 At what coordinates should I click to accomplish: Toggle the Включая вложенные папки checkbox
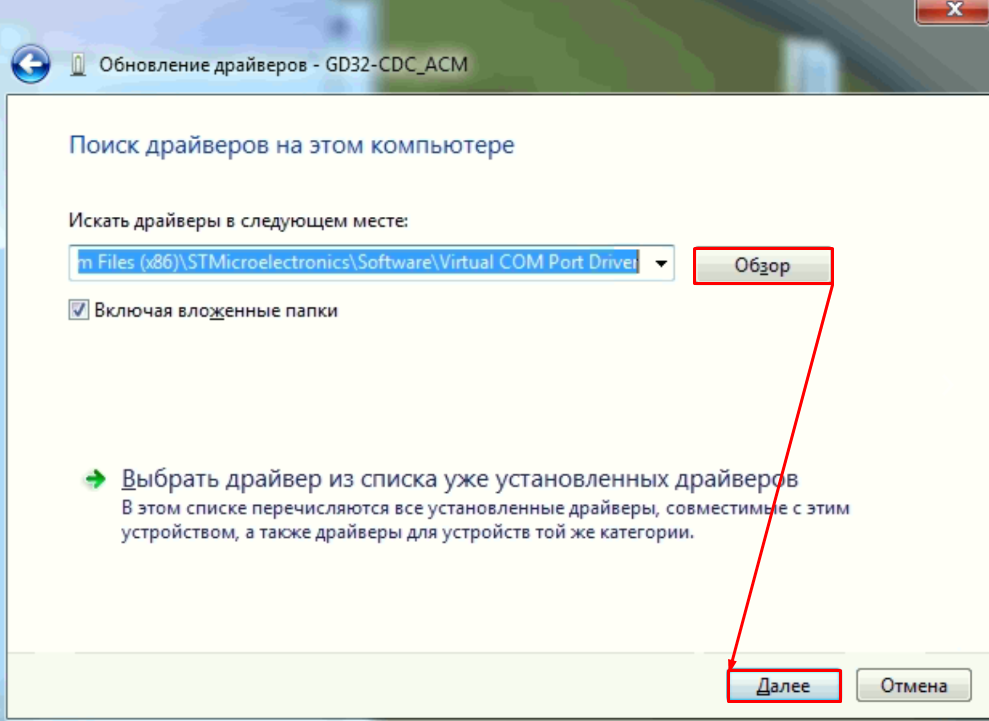(x=79, y=310)
